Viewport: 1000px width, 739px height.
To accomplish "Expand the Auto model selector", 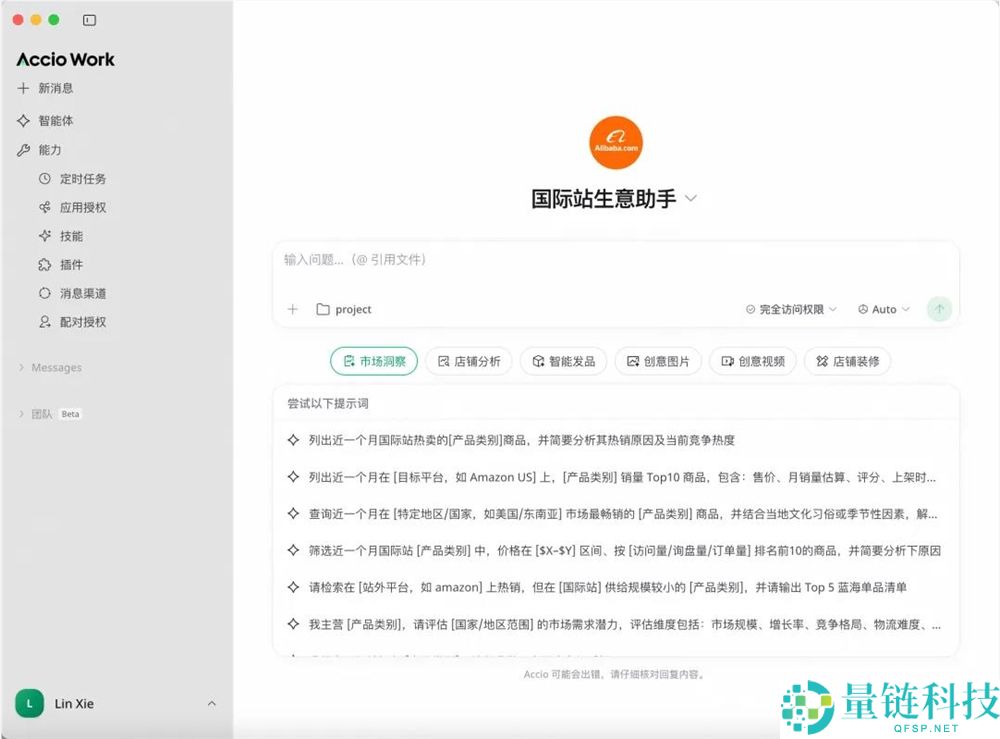I will tap(882, 310).
